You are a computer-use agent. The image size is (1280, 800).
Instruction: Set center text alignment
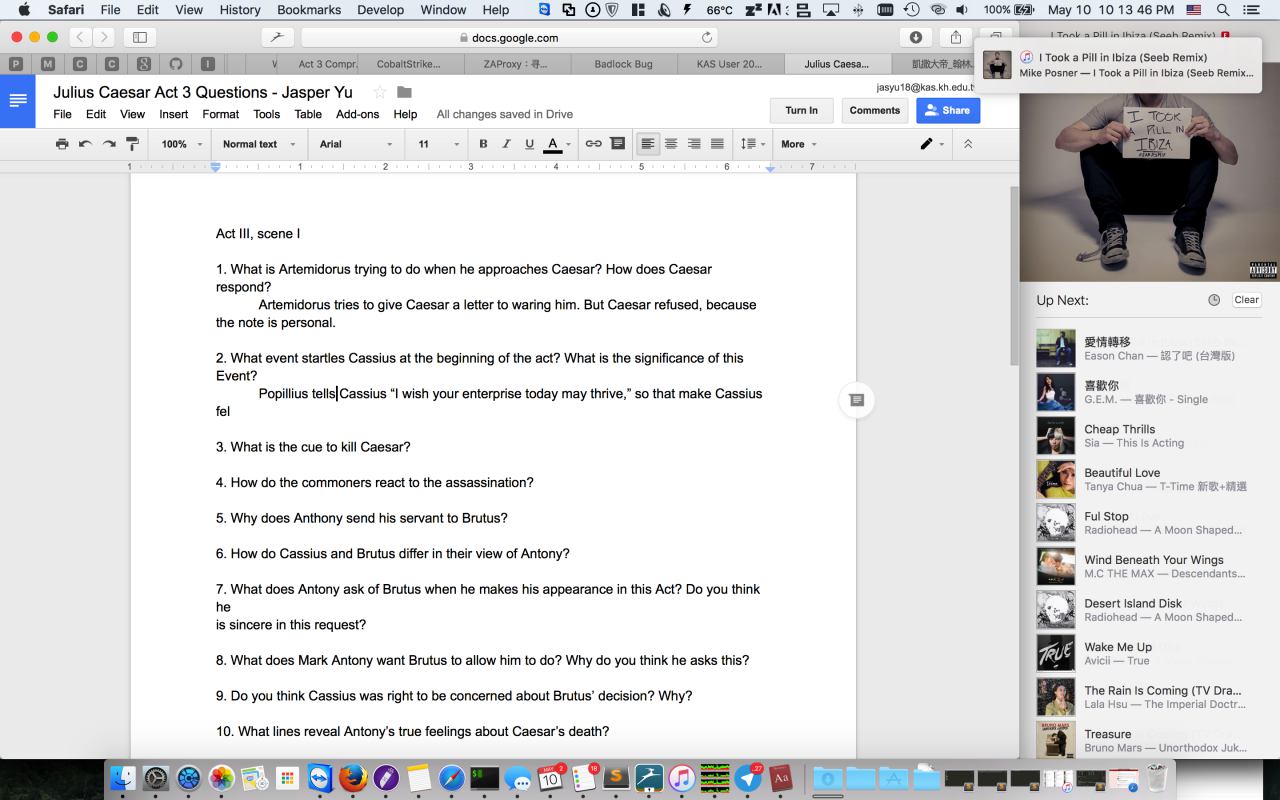(x=671, y=144)
